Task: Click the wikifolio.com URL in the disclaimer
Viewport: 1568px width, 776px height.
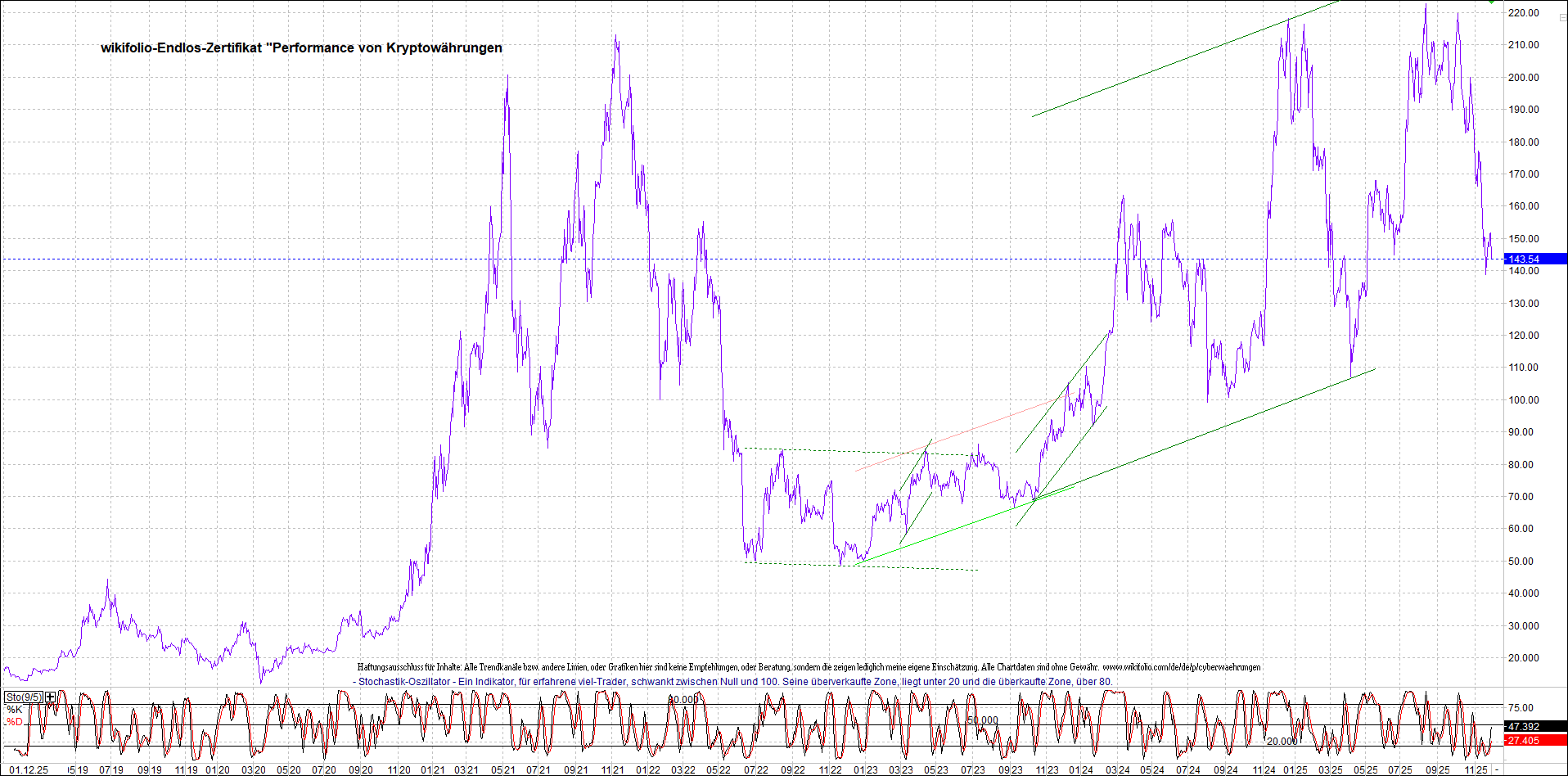Action: tap(1181, 668)
